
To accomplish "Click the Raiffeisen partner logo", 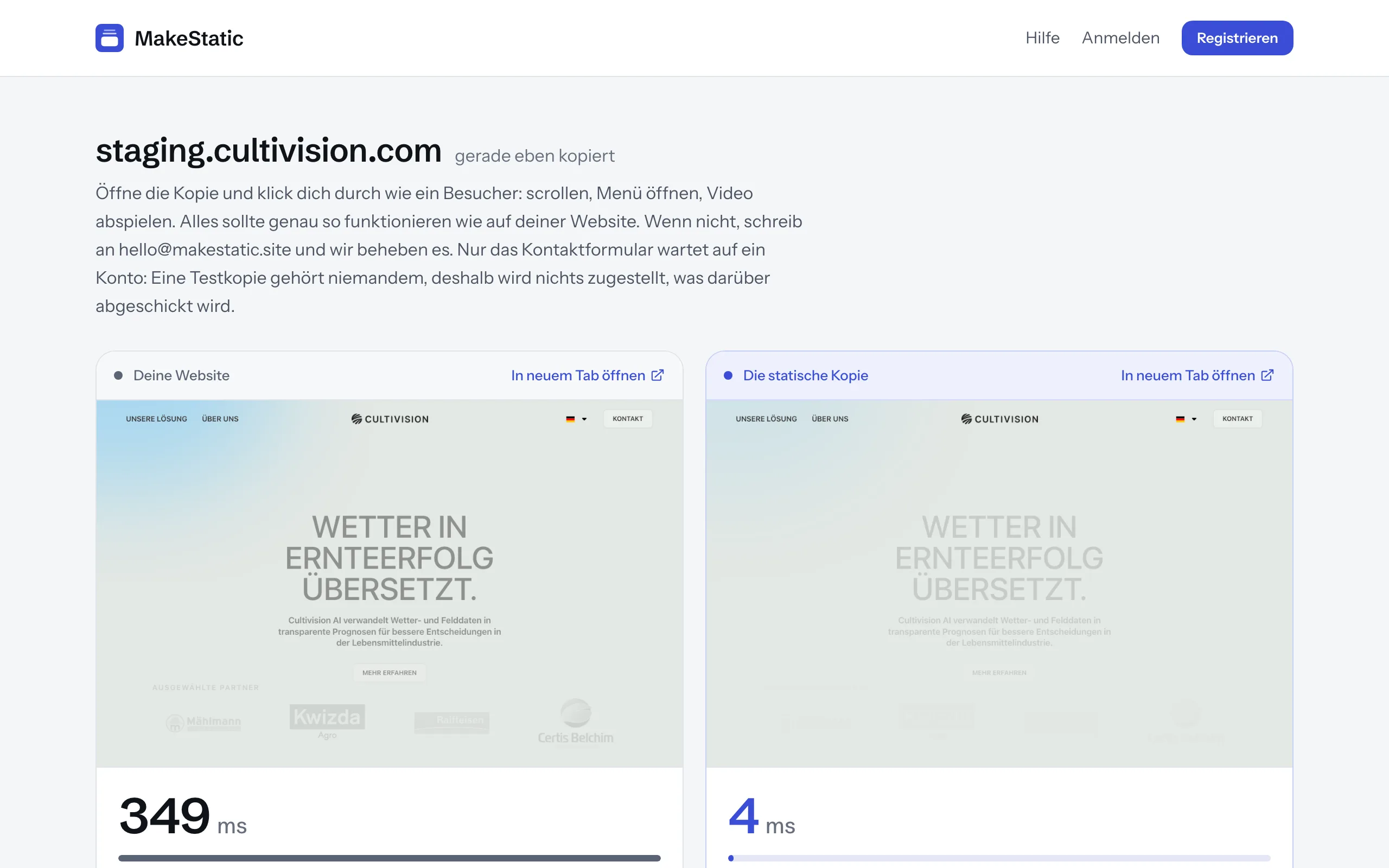I will tap(452, 722).
